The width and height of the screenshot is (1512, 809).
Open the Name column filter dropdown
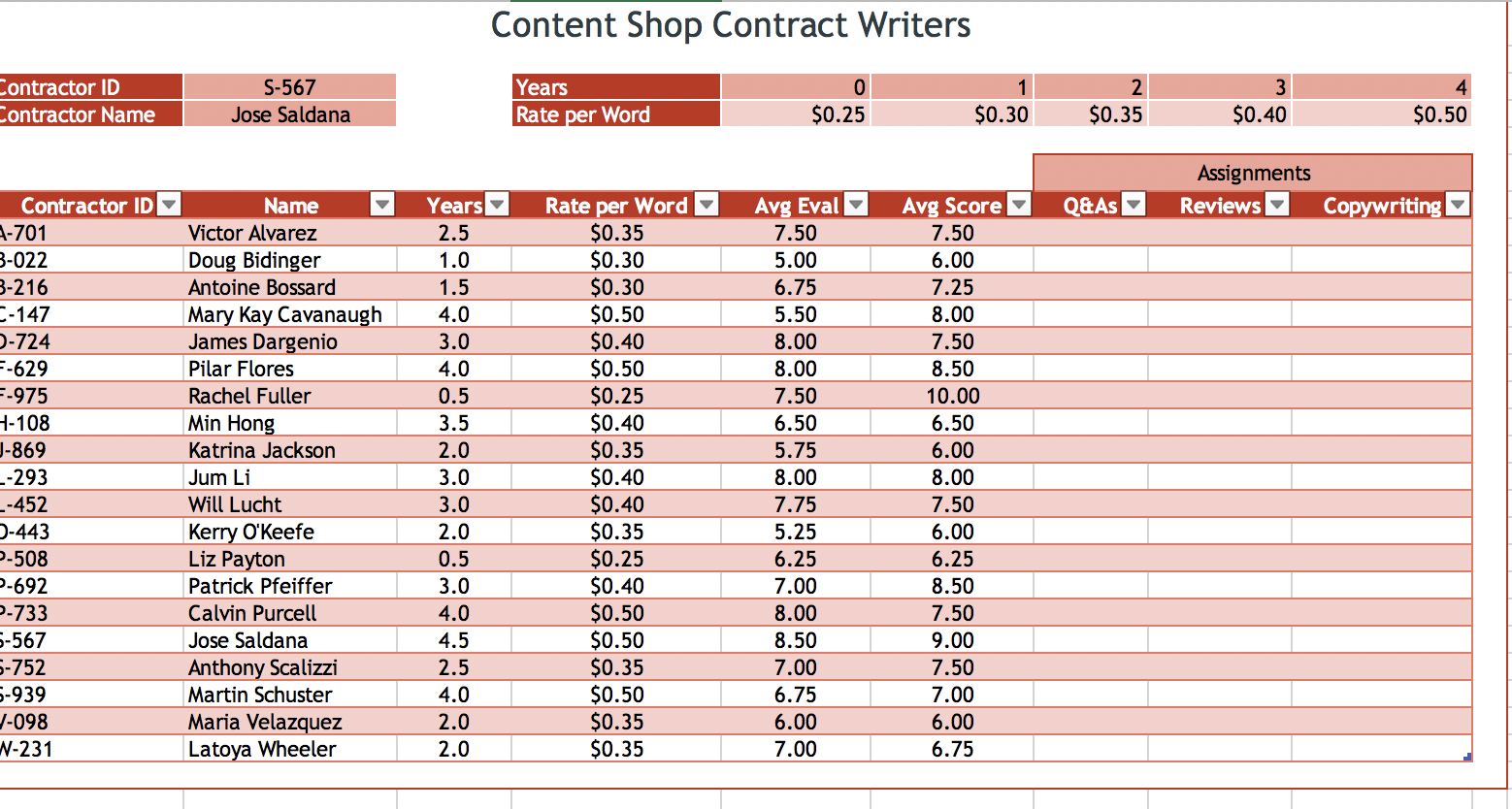pyautogui.click(x=381, y=205)
